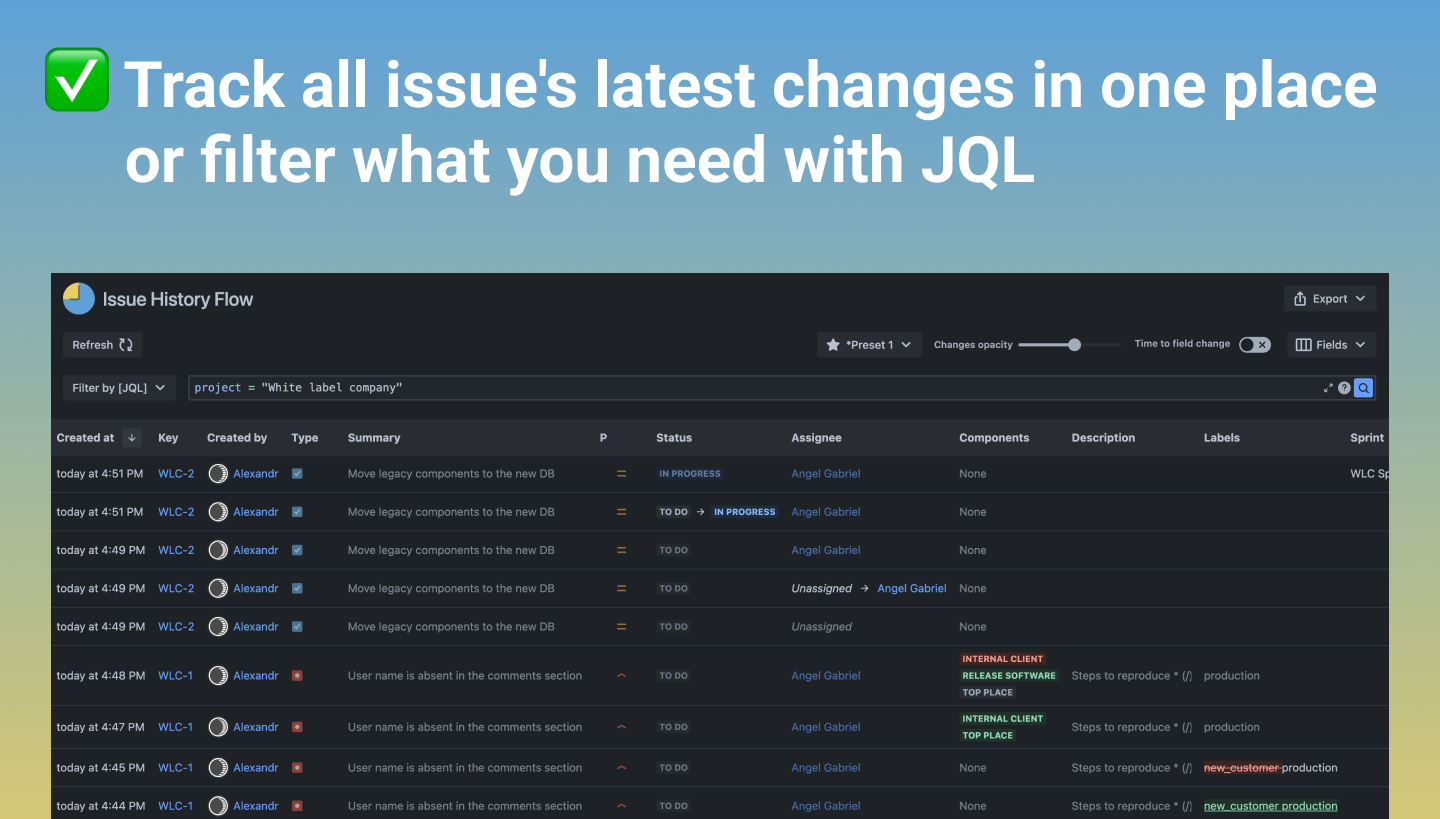Viewport: 1440px width, 819px height.
Task: Click the bug type icon in the 4:45 PM row
Action: 297,768
